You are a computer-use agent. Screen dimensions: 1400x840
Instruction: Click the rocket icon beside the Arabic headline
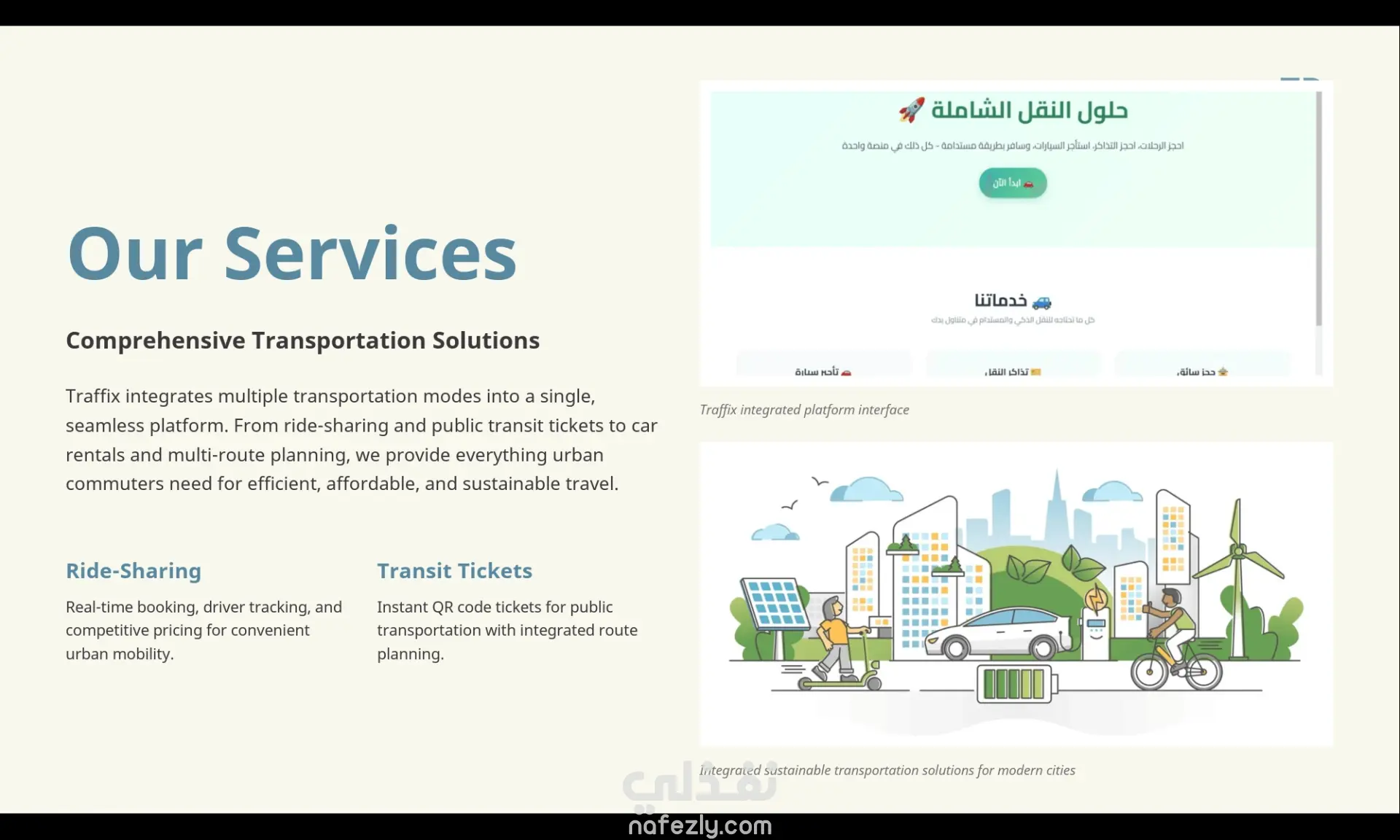[x=911, y=110]
